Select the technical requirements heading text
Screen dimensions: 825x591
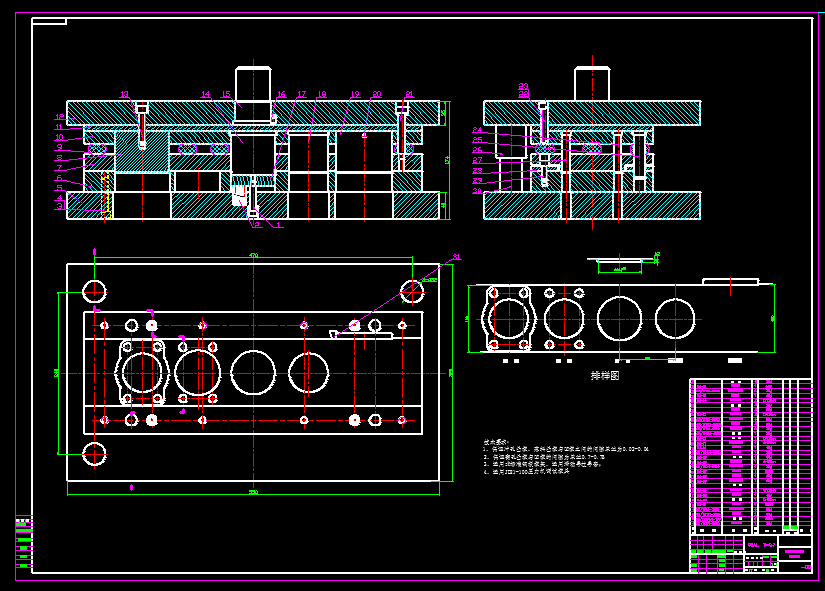[497, 443]
